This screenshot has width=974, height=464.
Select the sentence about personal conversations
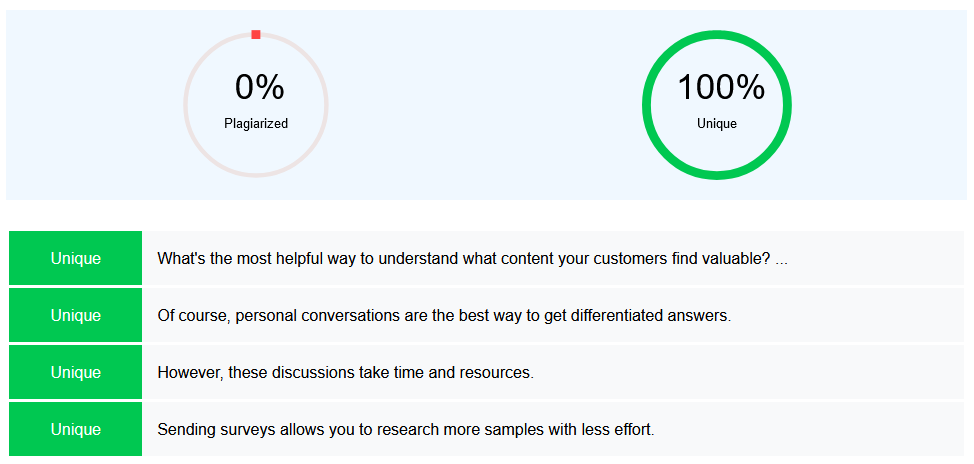(x=444, y=315)
